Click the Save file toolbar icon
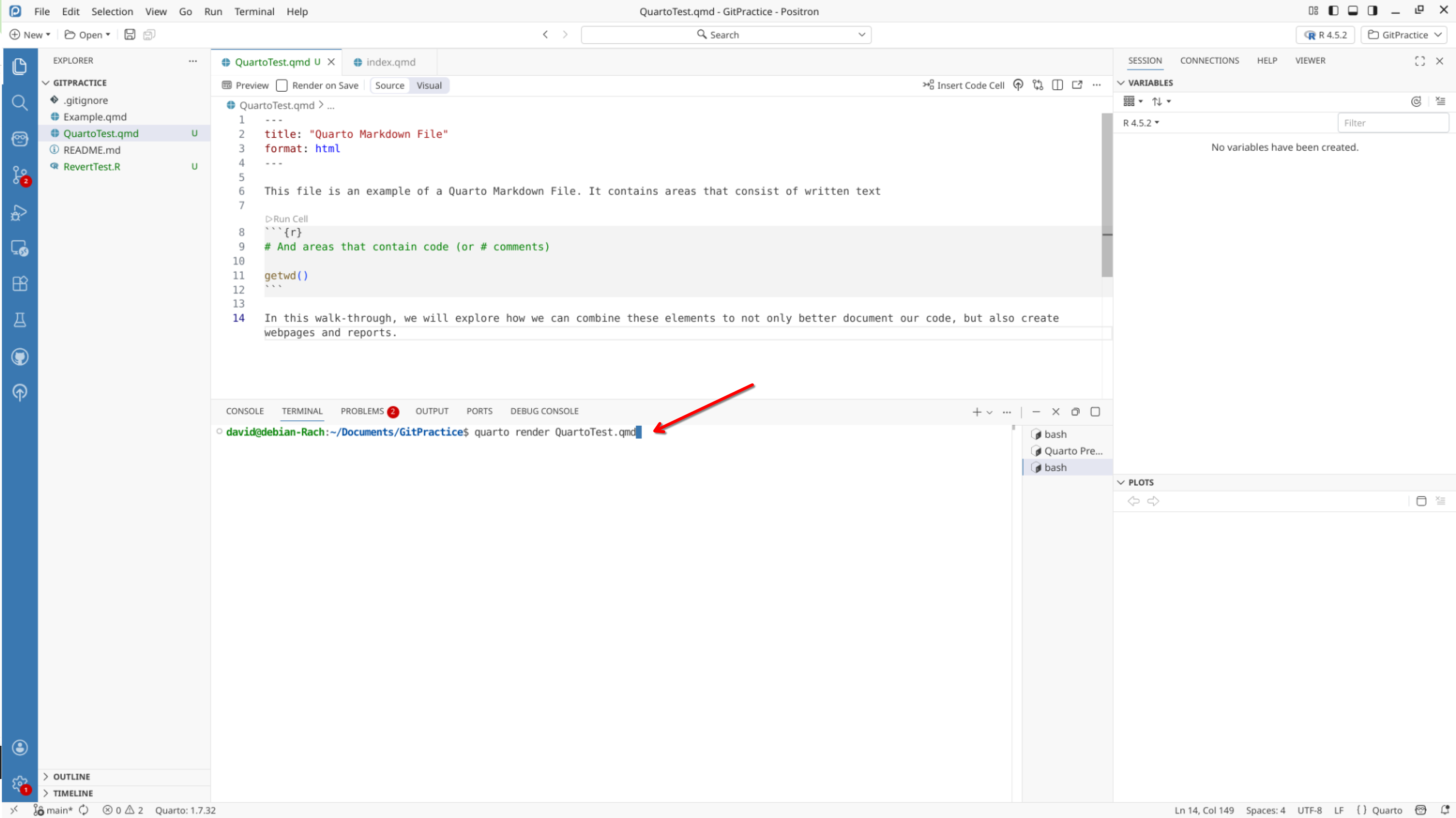Screen dimensions: 1456x818 [130, 34]
